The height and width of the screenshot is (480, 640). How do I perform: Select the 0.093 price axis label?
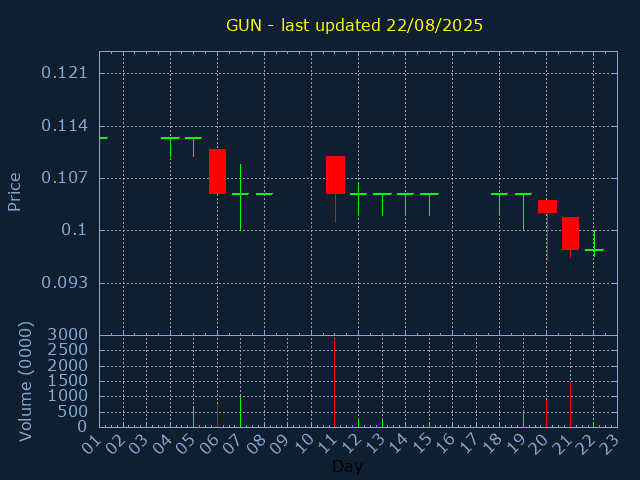pyautogui.click(x=64, y=282)
